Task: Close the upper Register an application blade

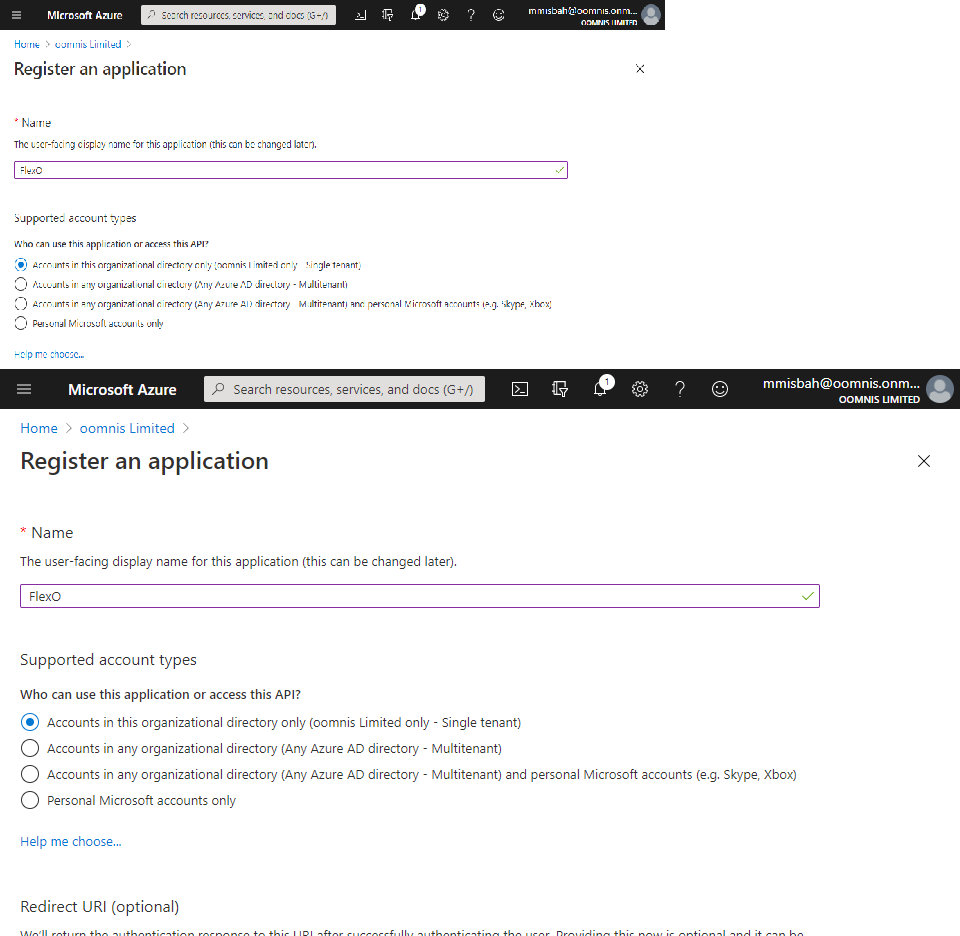Action: (x=640, y=69)
